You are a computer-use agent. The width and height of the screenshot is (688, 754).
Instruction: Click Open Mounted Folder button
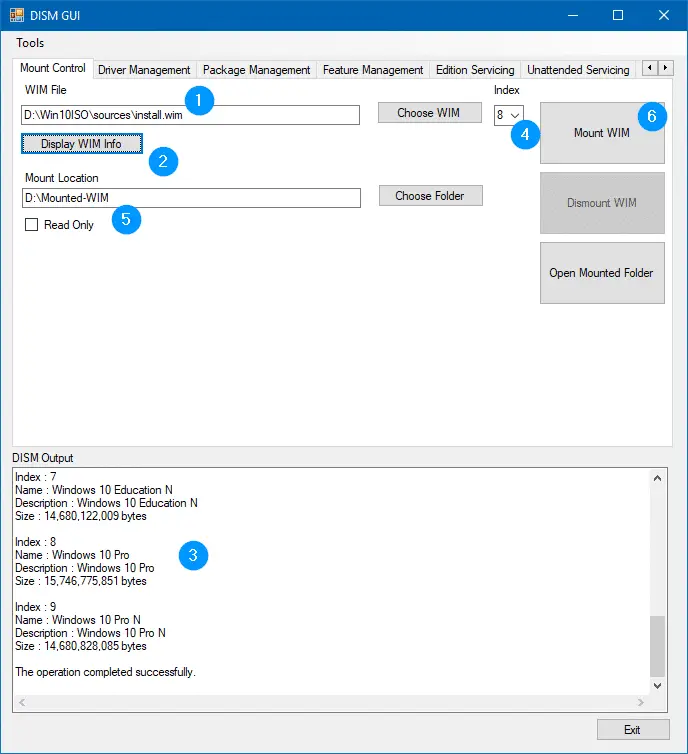602,273
